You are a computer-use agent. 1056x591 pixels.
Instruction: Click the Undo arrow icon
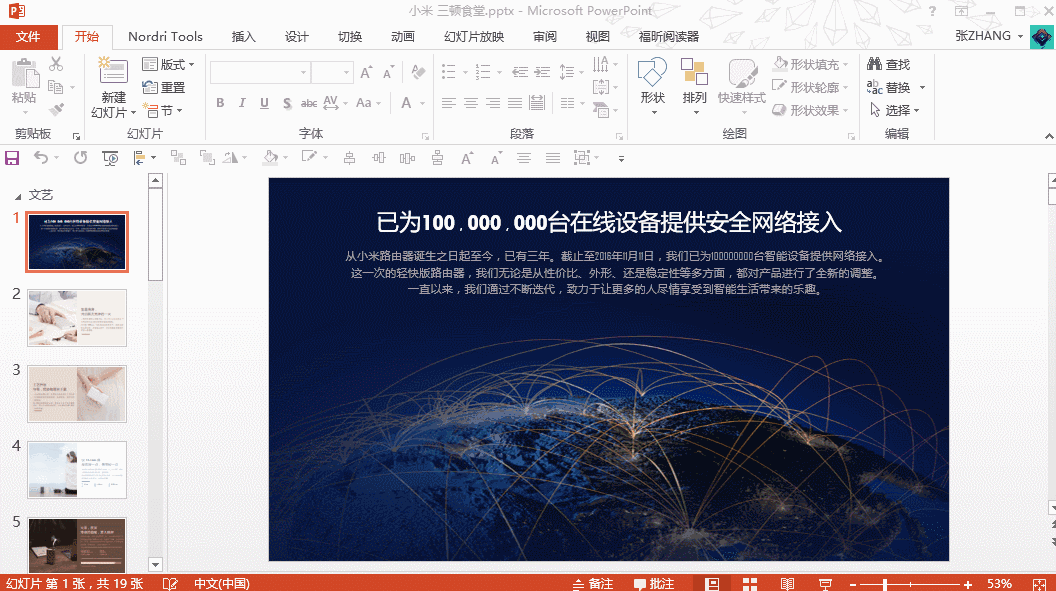coord(41,158)
